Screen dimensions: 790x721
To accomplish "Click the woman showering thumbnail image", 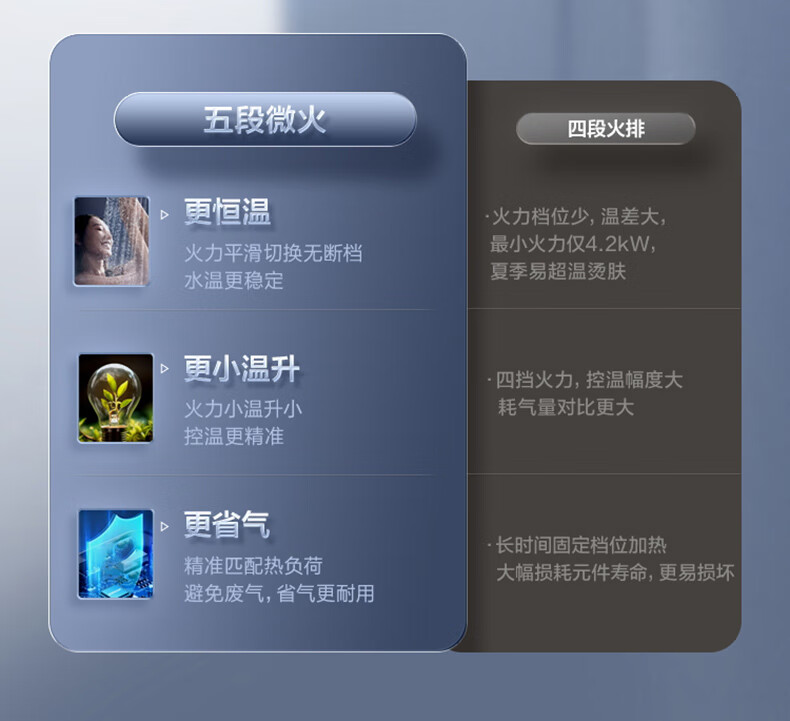I will pyautogui.click(x=112, y=241).
